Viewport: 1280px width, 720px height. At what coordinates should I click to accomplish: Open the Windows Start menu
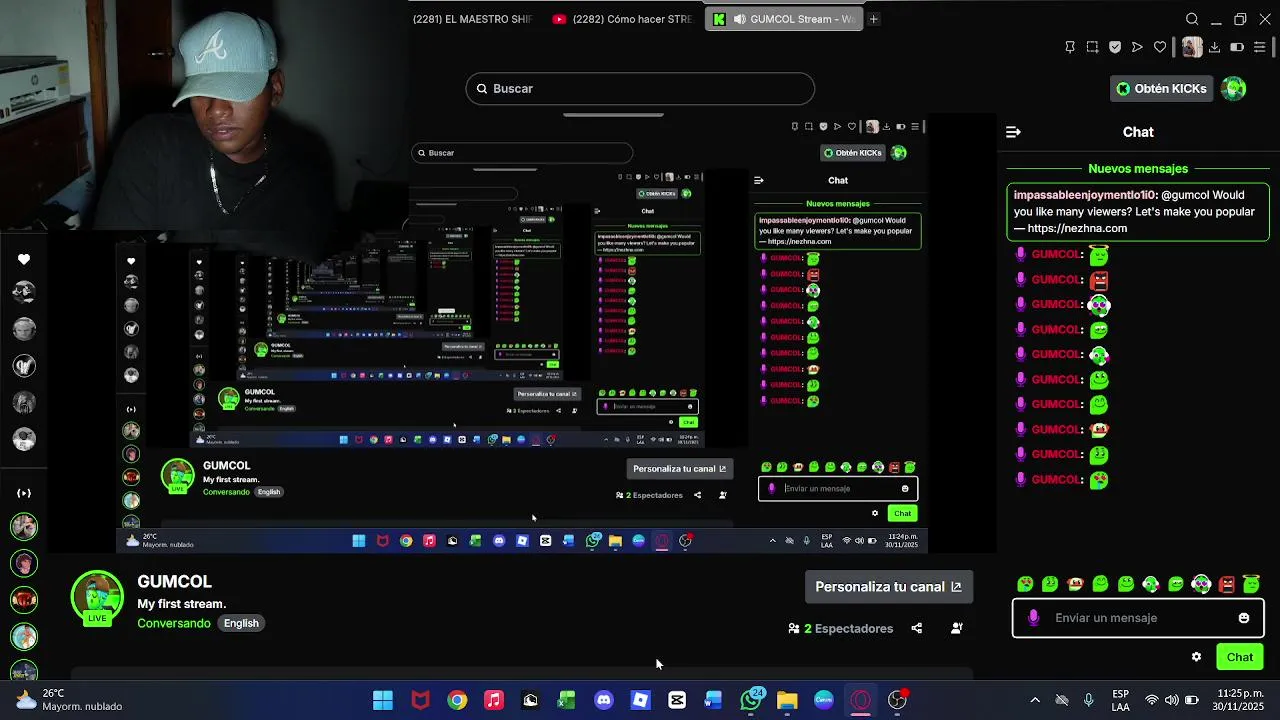click(383, 700)
